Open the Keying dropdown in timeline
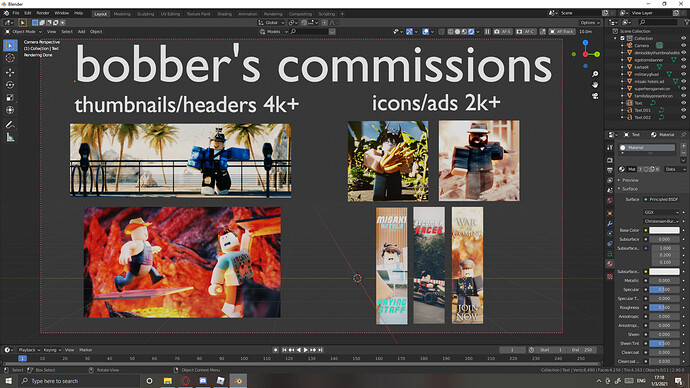 (x=52, y=350)
